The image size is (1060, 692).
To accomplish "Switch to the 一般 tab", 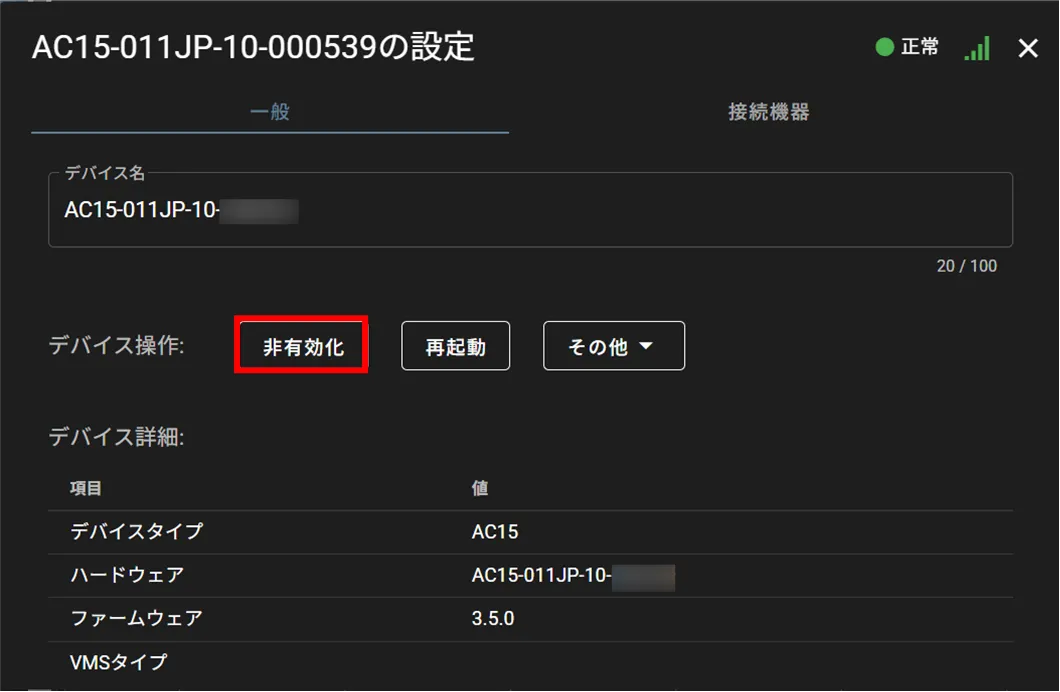I will click(x=270, y=112).
